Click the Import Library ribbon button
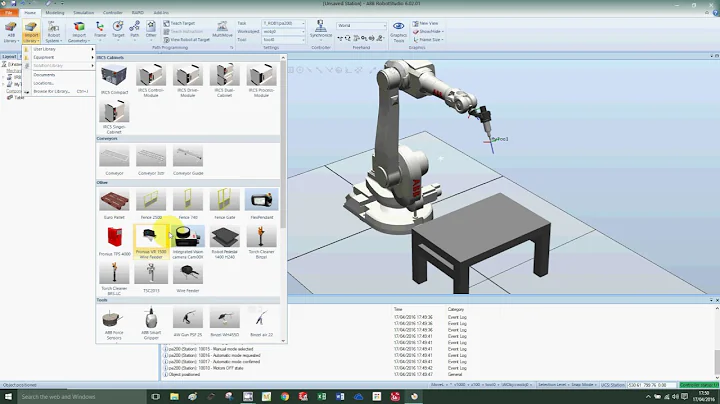This screenshot has height=404, width=720. coord(31,32)
